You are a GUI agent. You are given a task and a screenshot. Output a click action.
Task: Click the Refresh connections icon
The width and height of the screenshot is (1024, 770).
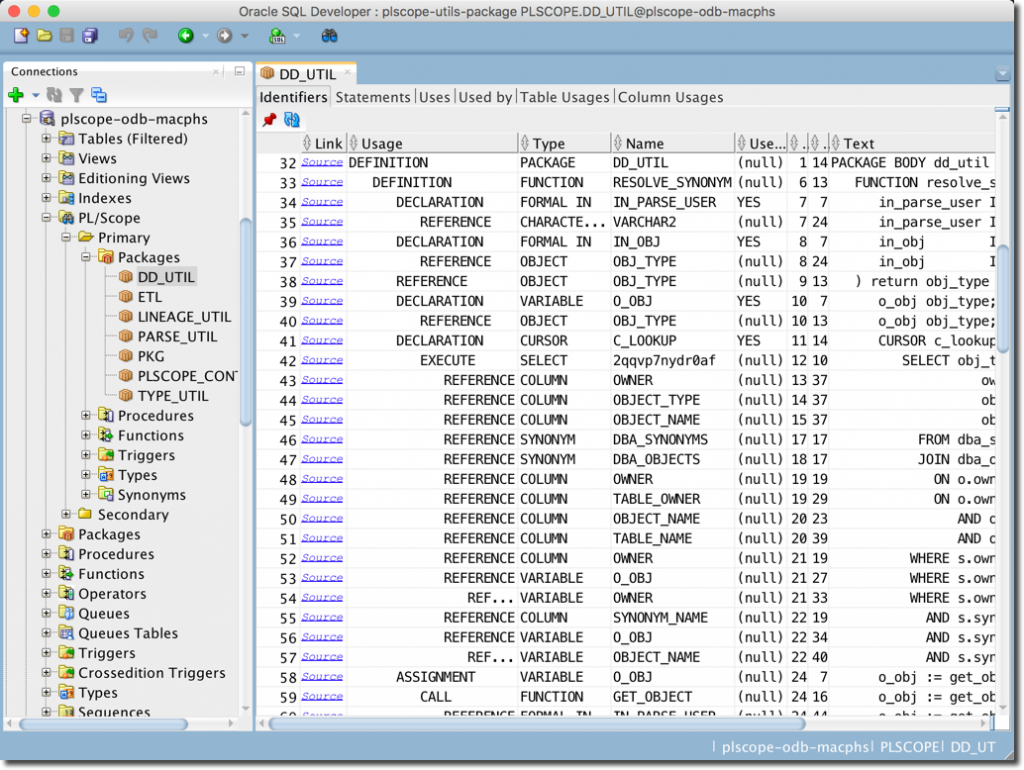point(54,95)
